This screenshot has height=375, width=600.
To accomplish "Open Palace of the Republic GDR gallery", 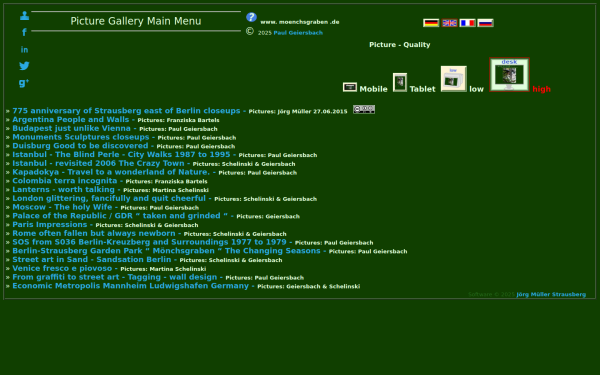I will click(x=120, y=216).
